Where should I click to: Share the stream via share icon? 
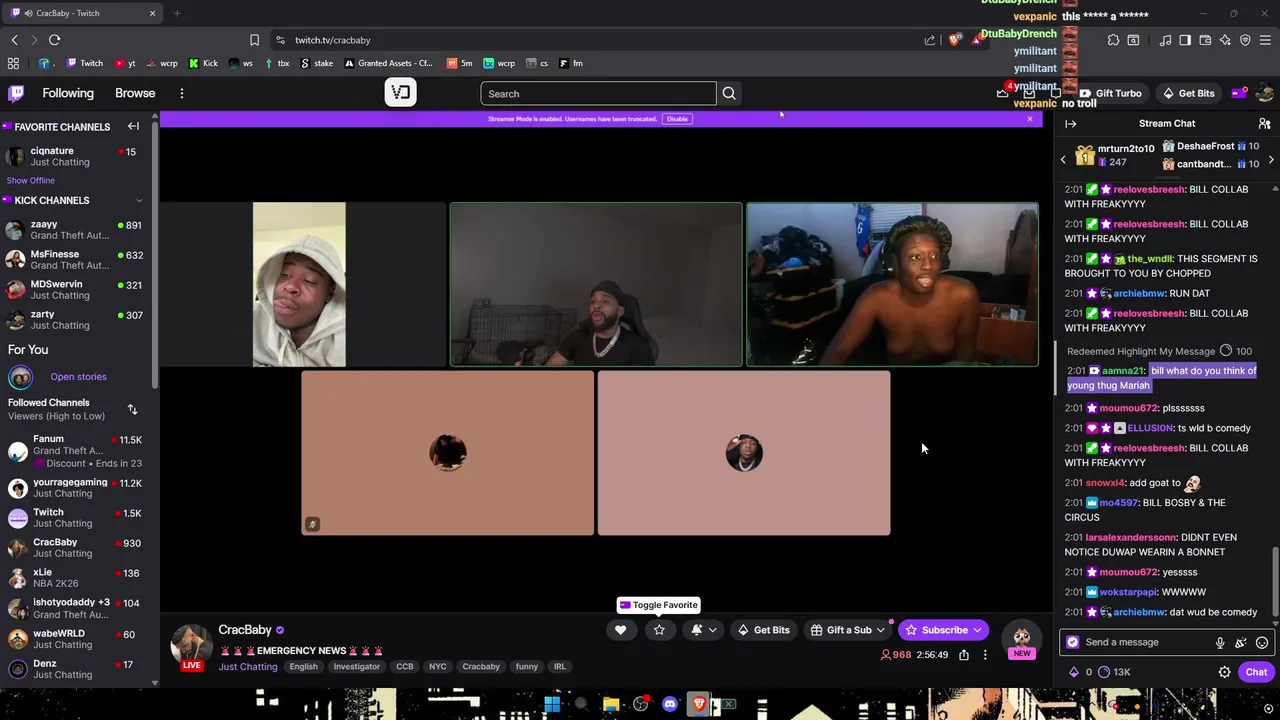(x=964, y=655)
